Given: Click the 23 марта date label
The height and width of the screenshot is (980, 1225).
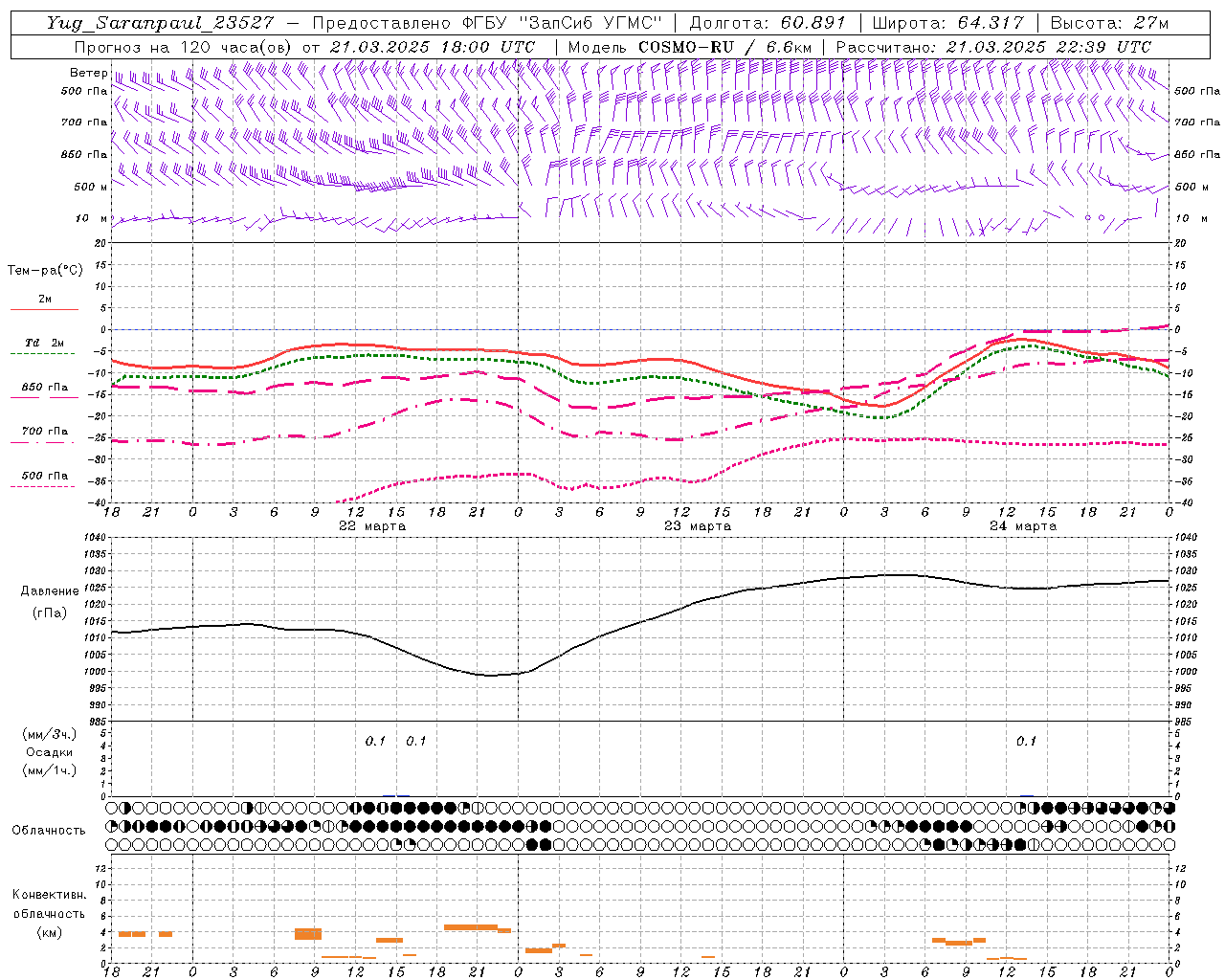Looking at the screenshot, I should tap(698, 526).
